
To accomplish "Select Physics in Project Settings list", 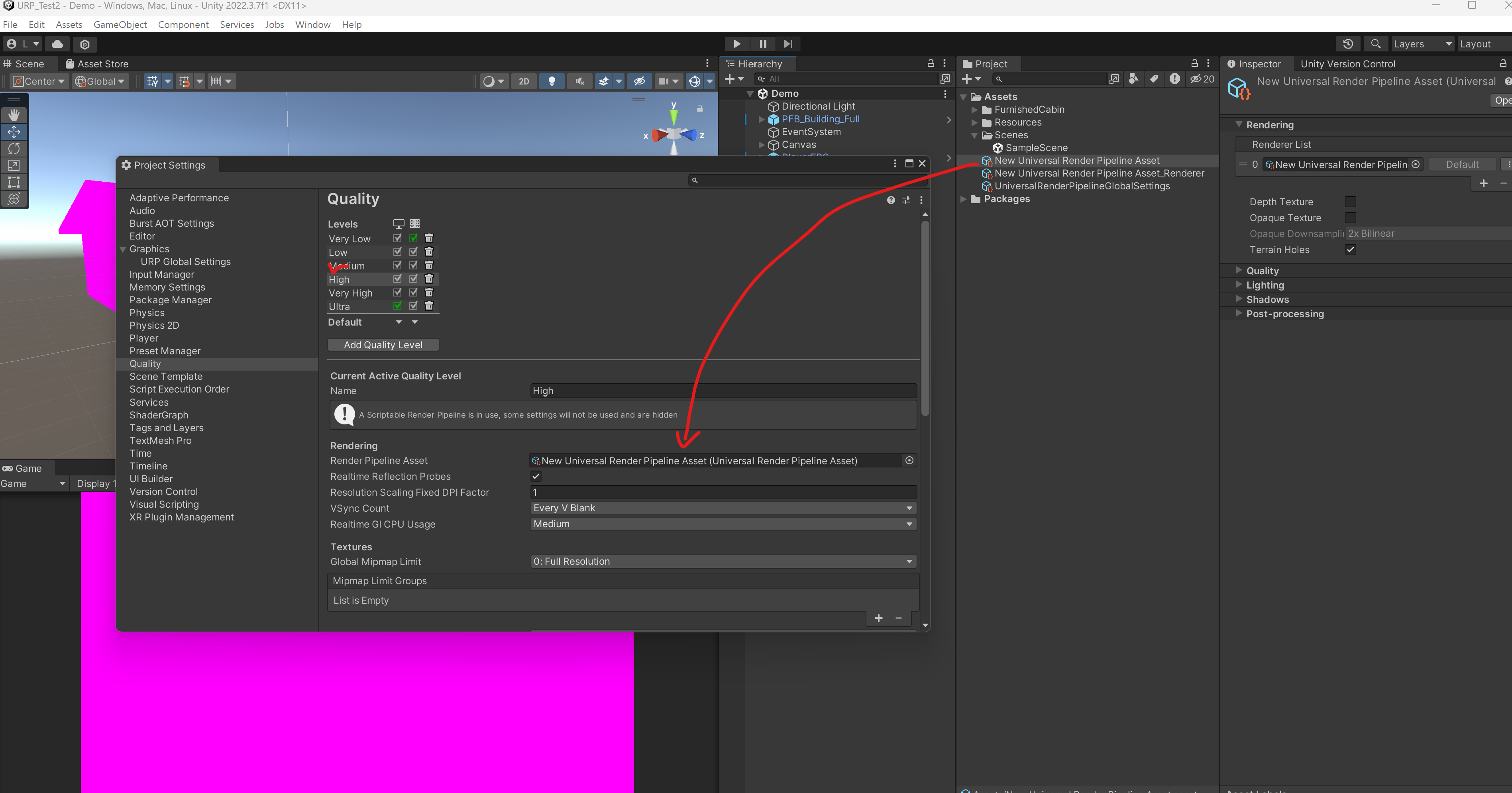I will [x=147, y=312].
